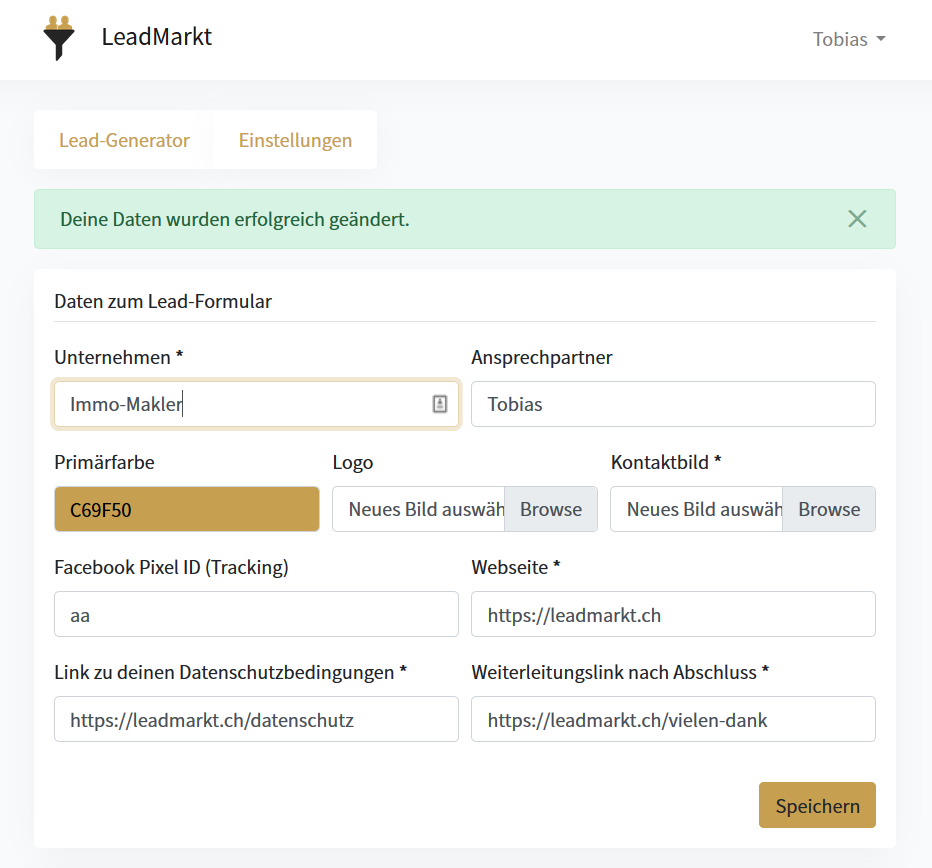Click the Weiterleitungslink nach Abschluss field
The height and width of the screenshot is (868, 932).
(672, 719)
